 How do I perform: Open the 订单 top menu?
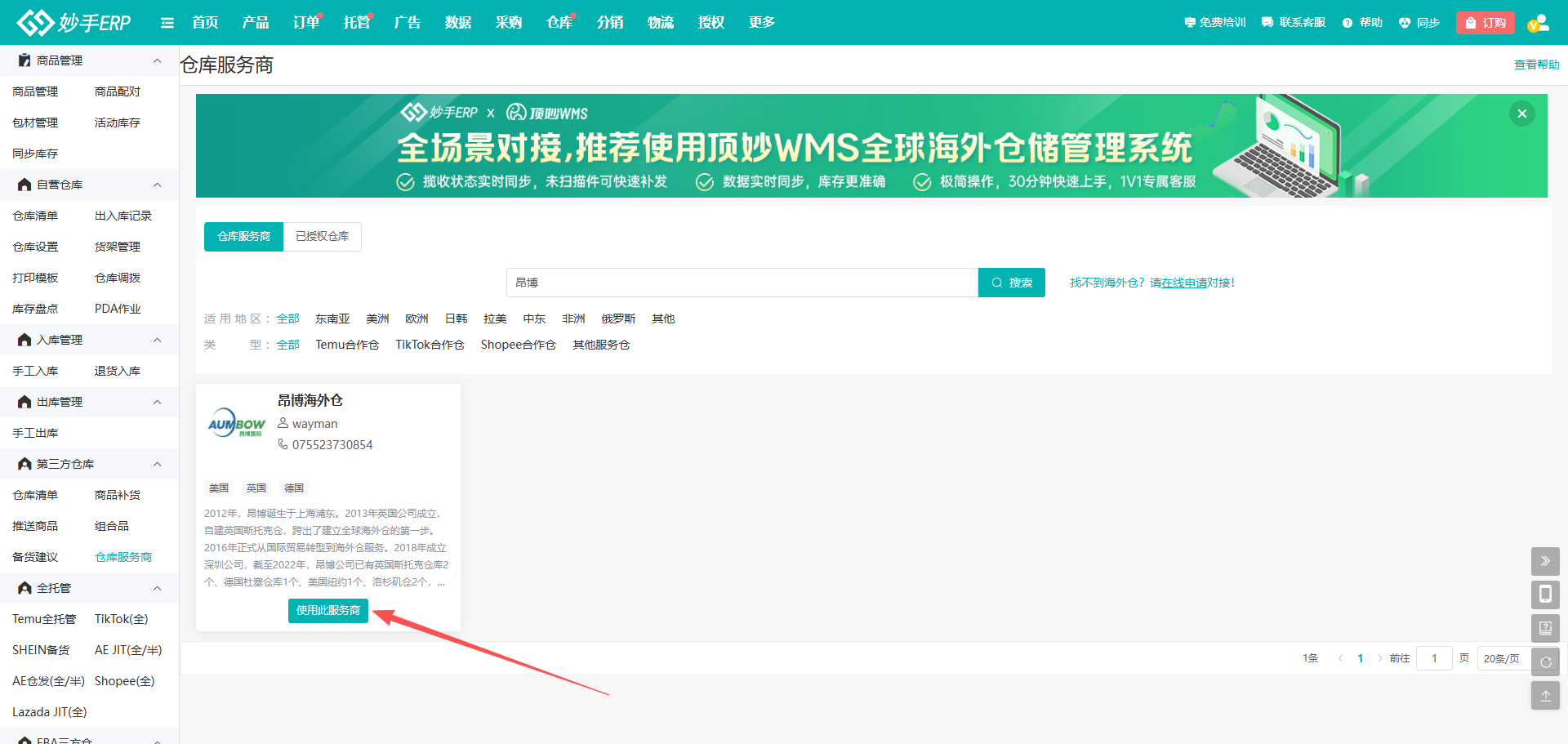[x=306, y=23]
